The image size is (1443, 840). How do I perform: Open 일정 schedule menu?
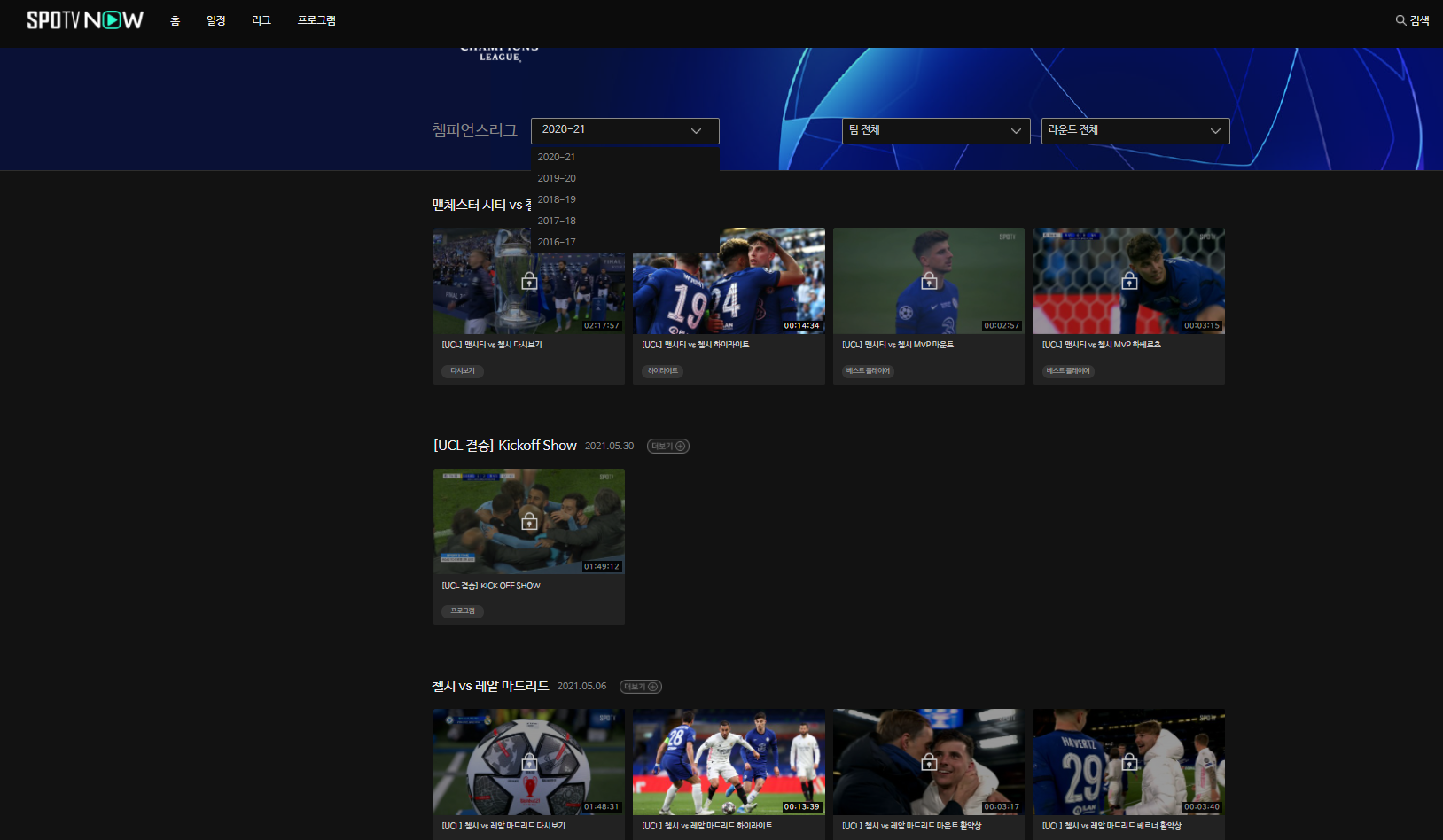click(216, 20)
